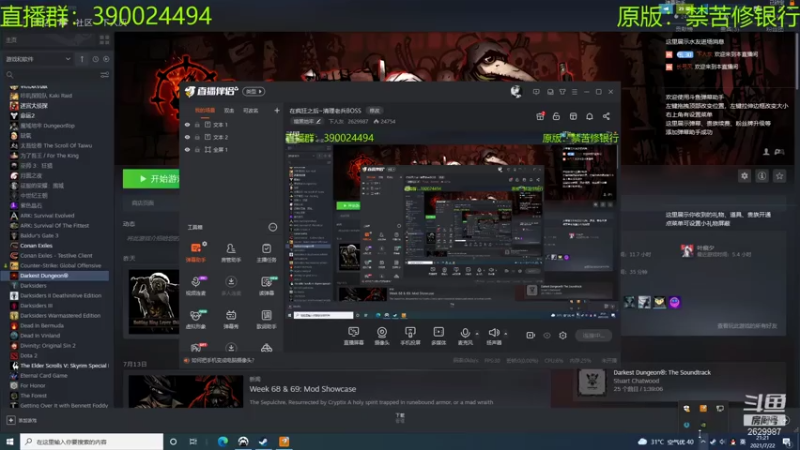Screen dimensions: 800x450
Task: Add 多媒体 multimedia source
Action: pos(438,336)
